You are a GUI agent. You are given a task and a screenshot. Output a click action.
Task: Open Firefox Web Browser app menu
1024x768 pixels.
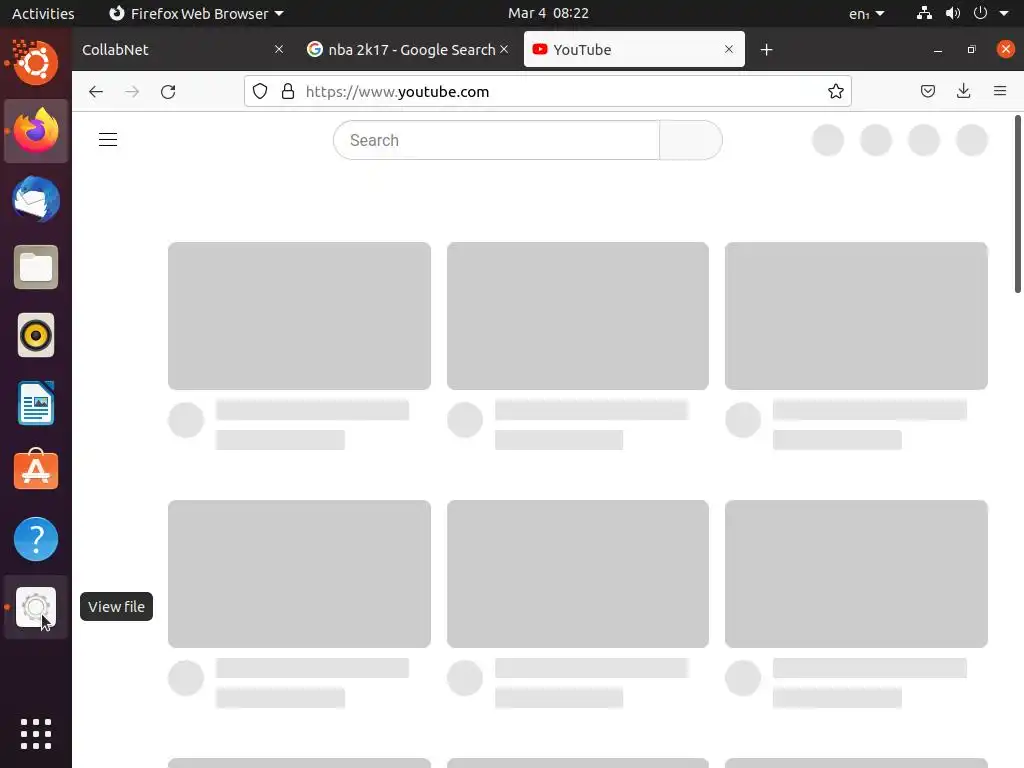(x=196, y=13)
